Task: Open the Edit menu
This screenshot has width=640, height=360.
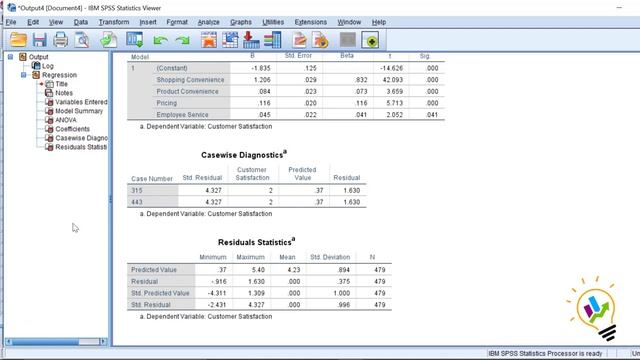Action: click(x=33, y=22)
